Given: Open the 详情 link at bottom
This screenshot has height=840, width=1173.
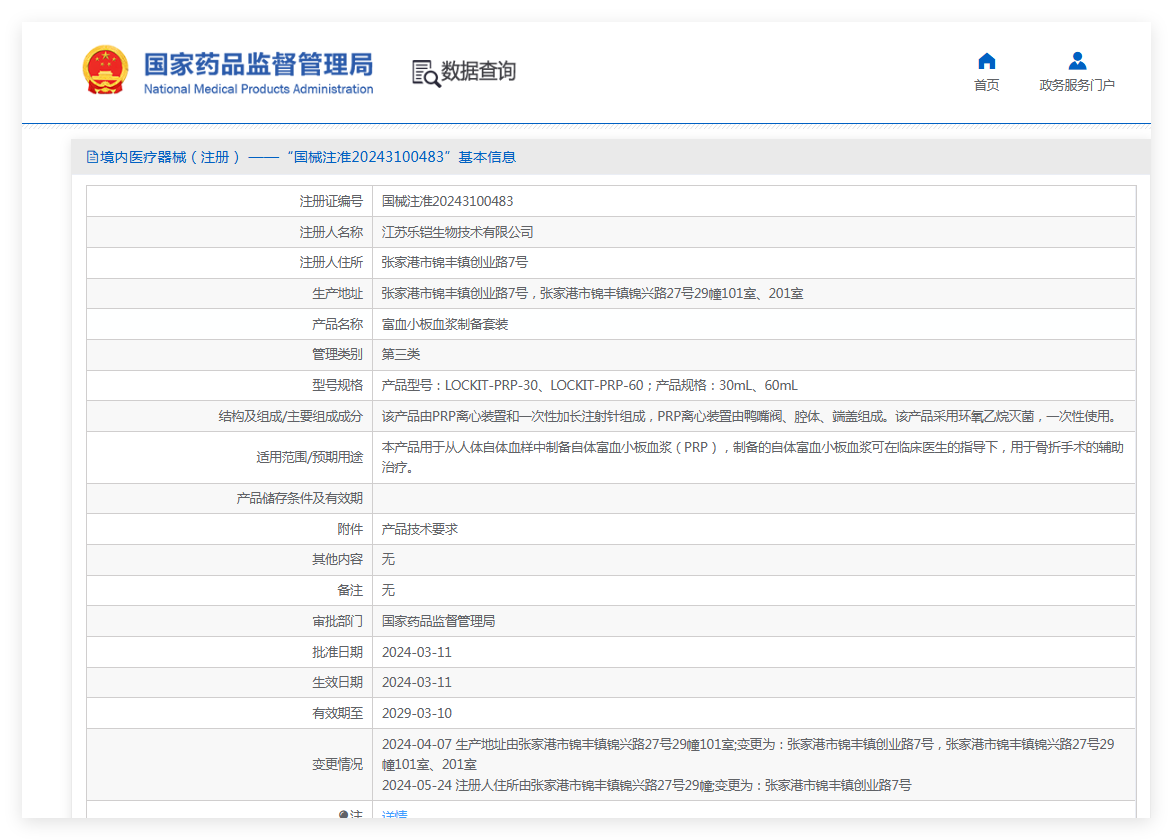Looking at the screenshot, I should [x=394, y=814].
